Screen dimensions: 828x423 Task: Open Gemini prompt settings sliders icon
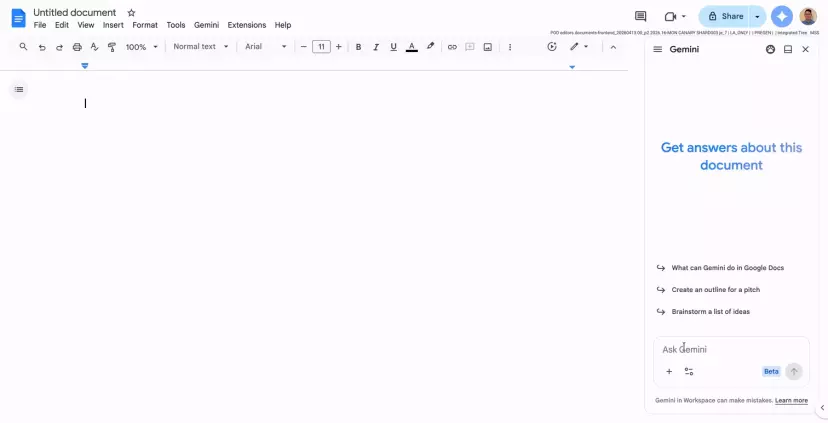coord(689,372)
